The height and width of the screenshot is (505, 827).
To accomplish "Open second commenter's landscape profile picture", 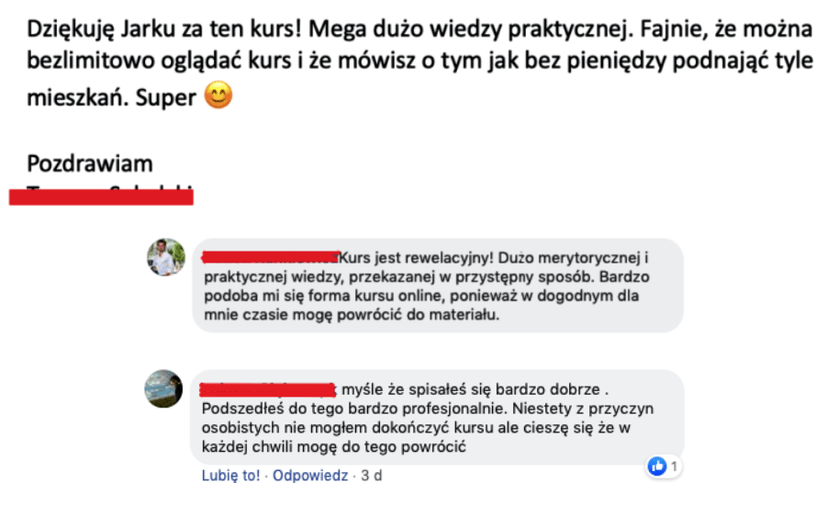I will (x=164, y=388).
